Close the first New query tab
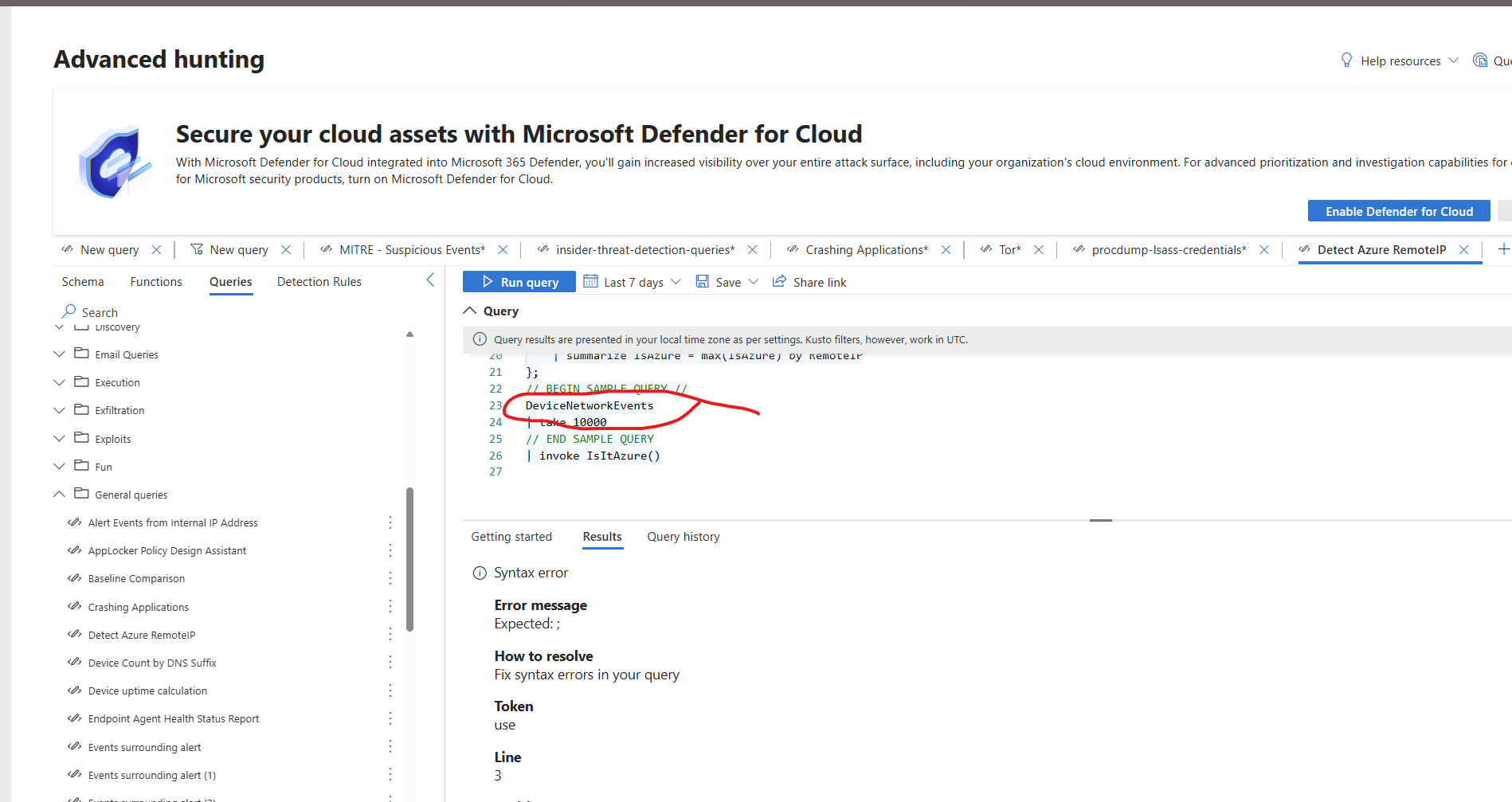Image resolution: width=1512 pixels, height=802 pixels. tap(157, 250)
